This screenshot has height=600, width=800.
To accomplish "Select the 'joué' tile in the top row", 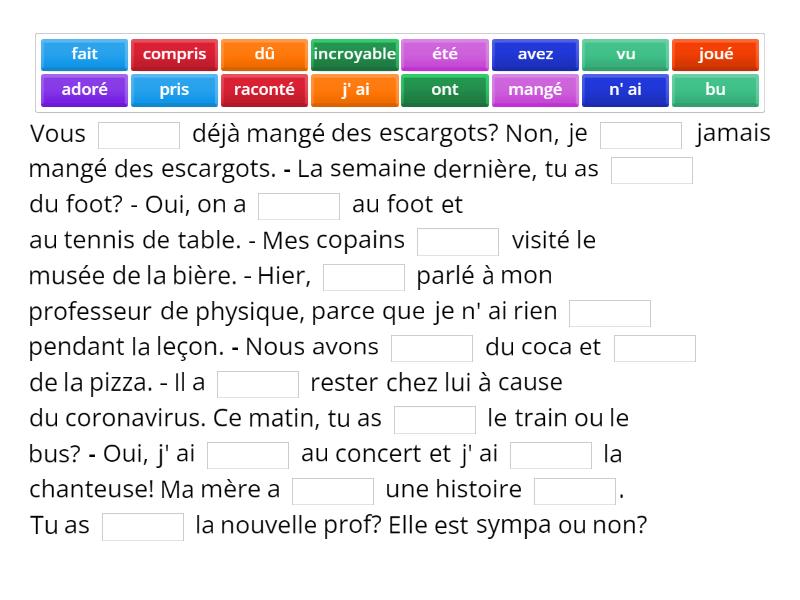I will click(x=715, y=55).
